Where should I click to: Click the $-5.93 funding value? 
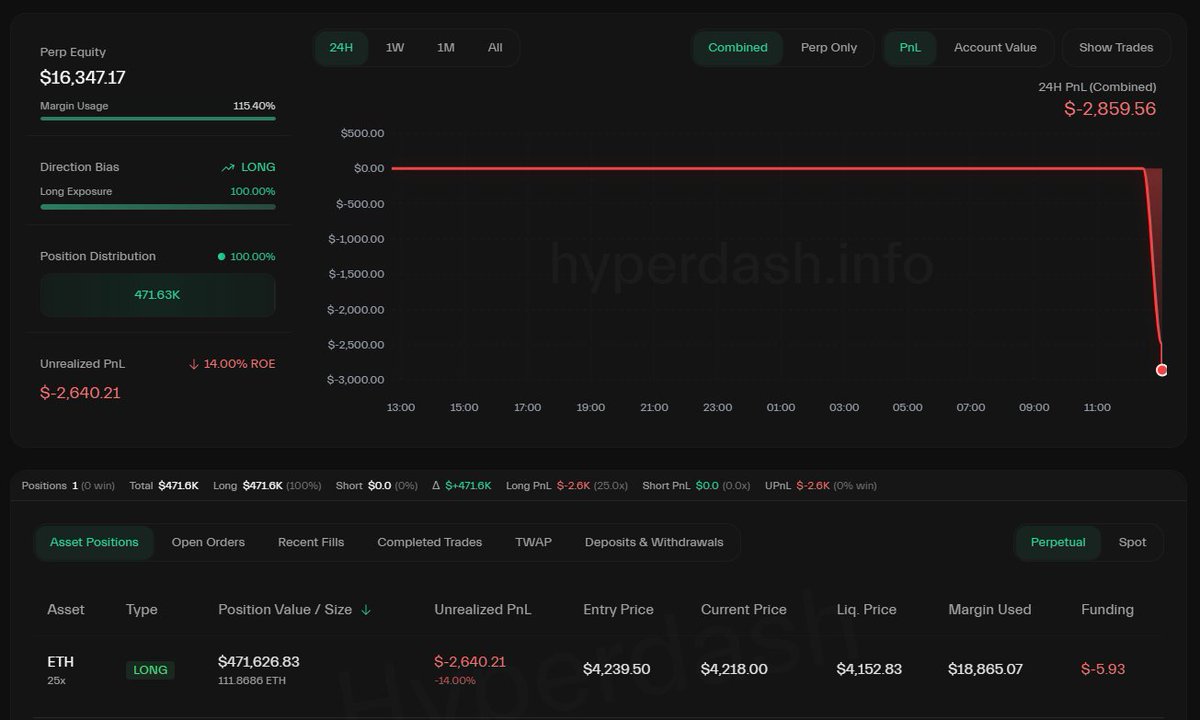pyautogui.click(x=1103, y=669)
